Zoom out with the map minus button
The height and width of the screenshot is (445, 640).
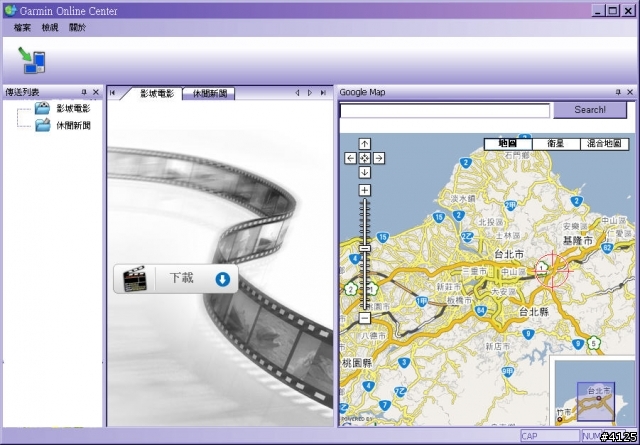364,318
